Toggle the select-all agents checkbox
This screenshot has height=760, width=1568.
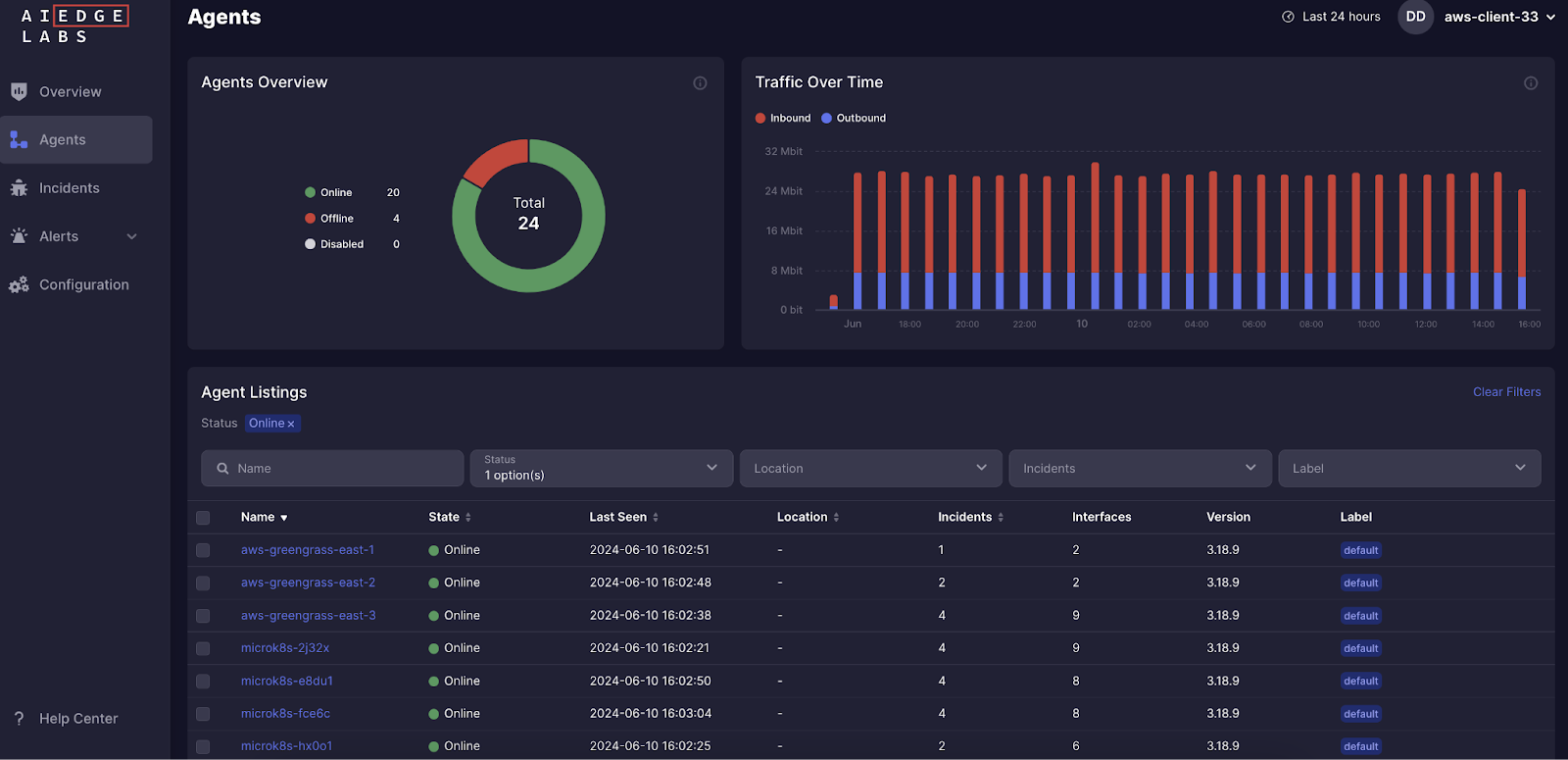(x=203, y=518)
